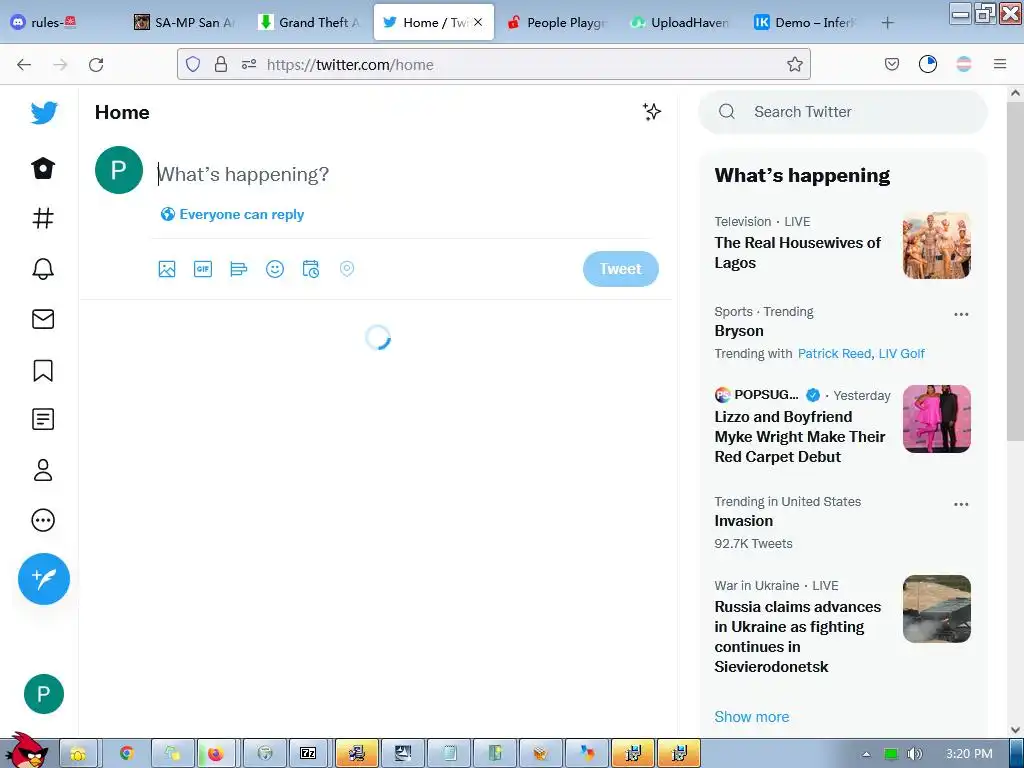This screenshot has width=1024, height=768.
Task: Open the Invasion trending topic
Action: click(x=743, y=520)
